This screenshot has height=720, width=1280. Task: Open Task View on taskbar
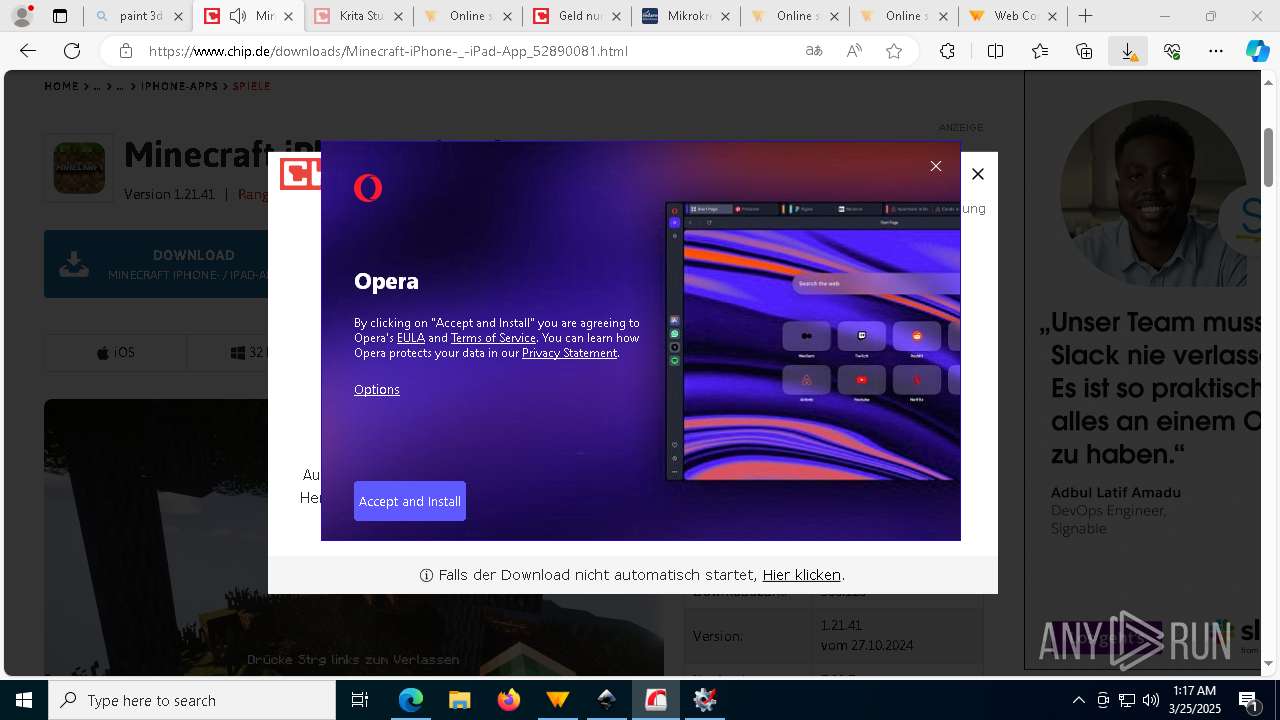point(360,700)
